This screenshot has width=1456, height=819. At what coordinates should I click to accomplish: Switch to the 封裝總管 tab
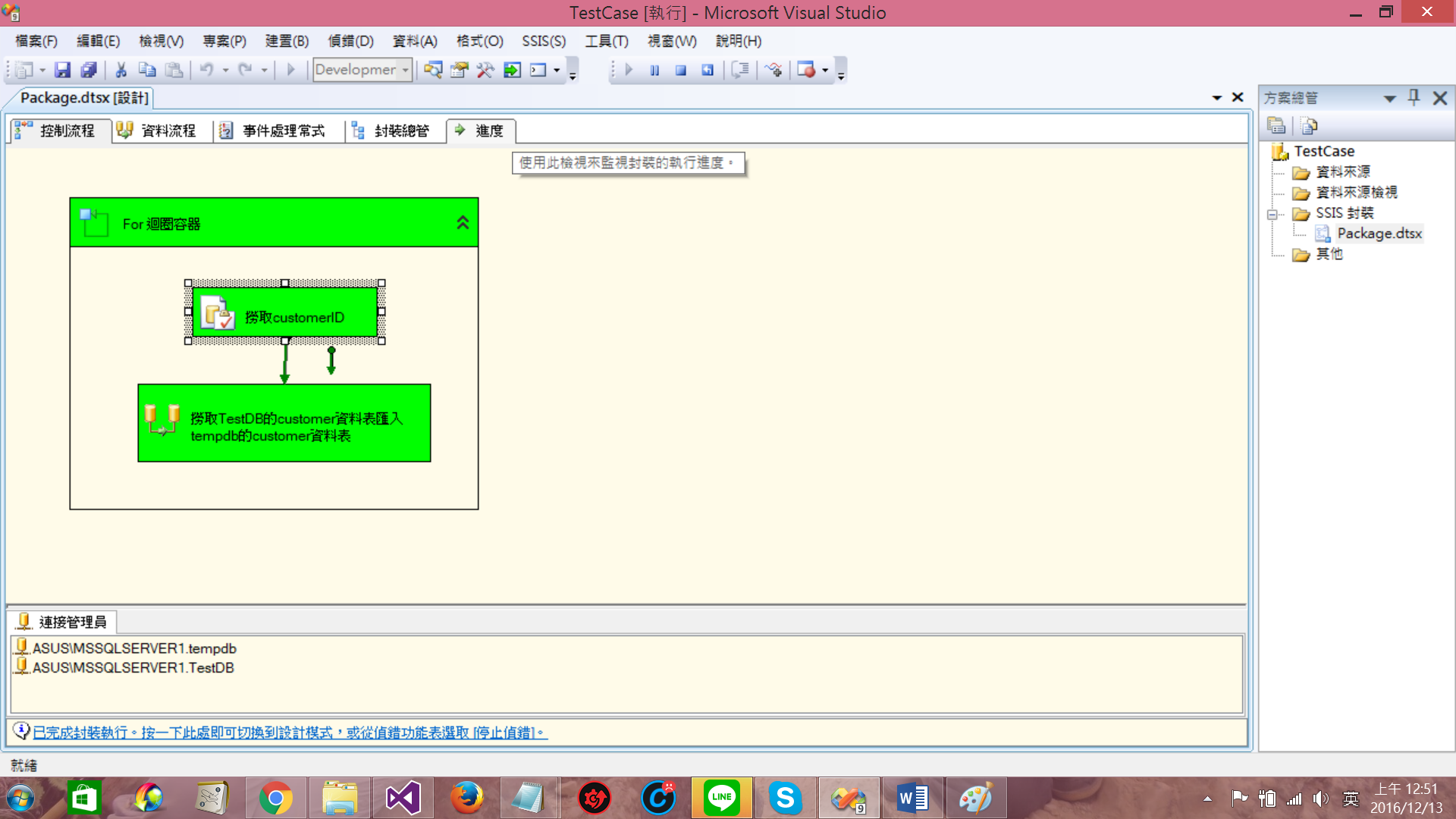(x=395, y=130)
